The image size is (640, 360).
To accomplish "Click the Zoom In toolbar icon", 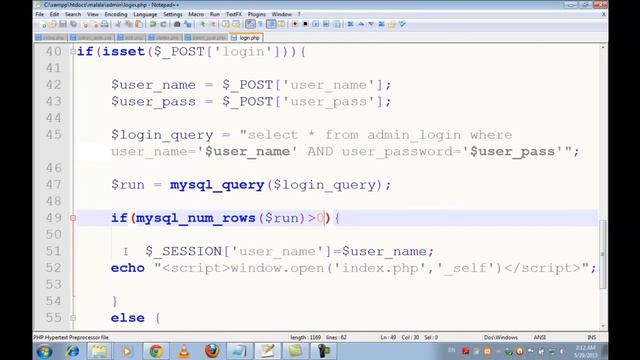I will click(202, 24).
